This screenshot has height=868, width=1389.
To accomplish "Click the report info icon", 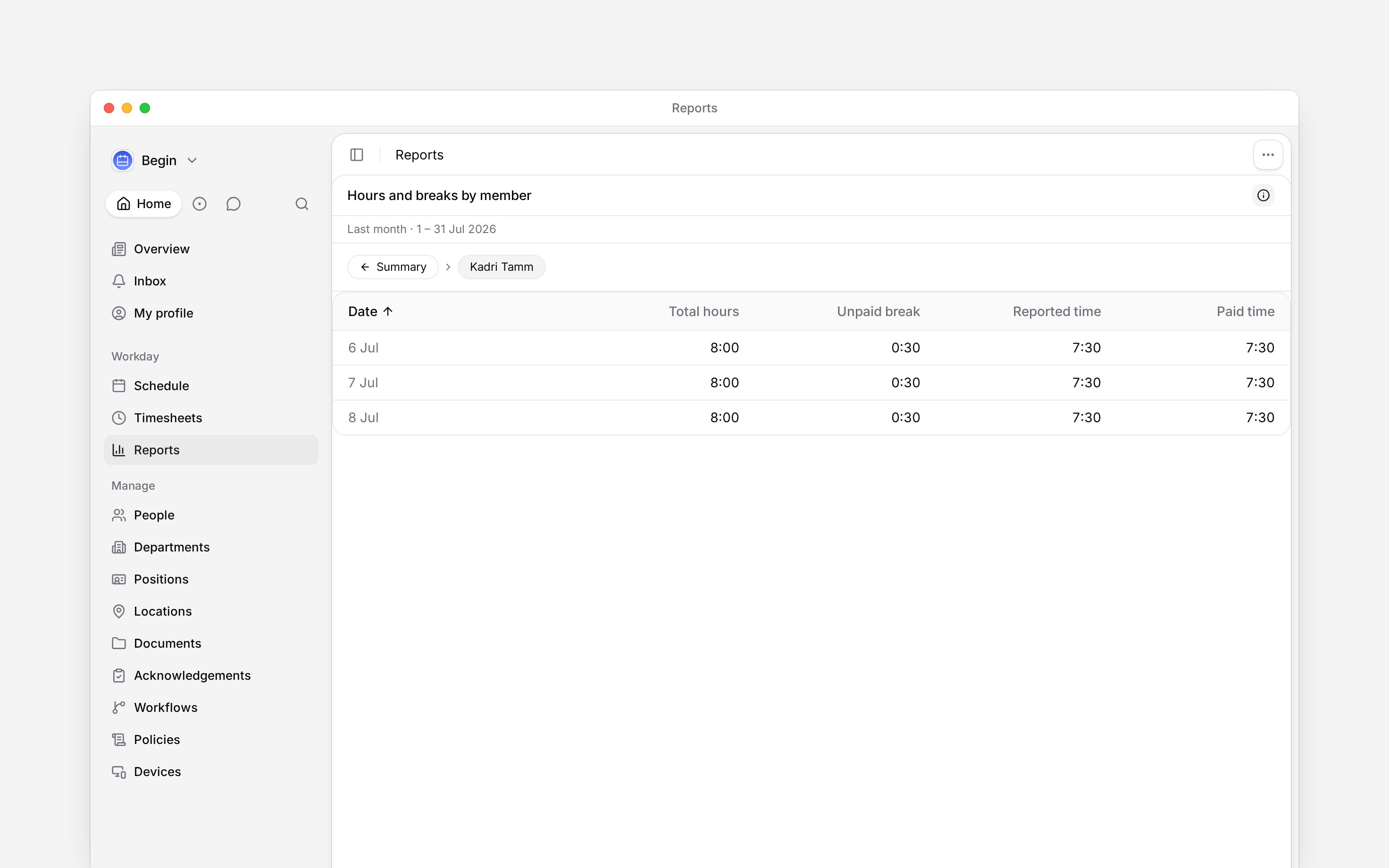I will 1263,196.
